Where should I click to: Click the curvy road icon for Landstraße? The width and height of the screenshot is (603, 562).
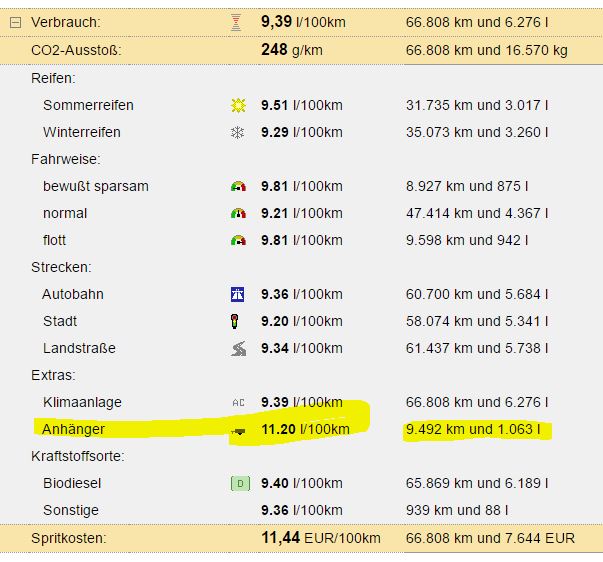(x=237, y=348)
